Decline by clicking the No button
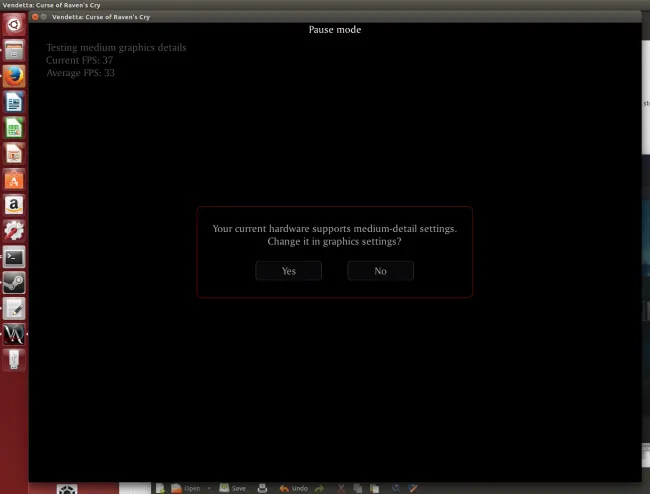 [381, 271]
